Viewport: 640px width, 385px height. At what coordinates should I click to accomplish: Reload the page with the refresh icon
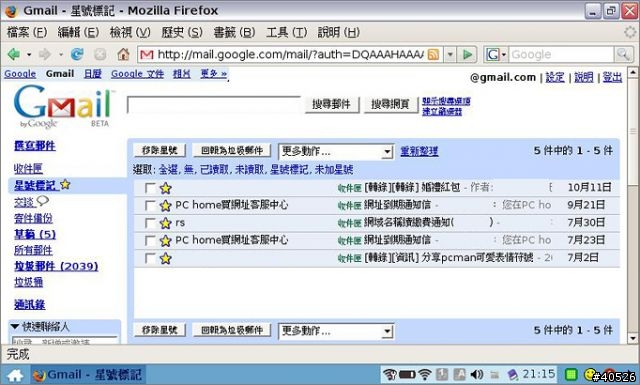(x=77, y=54)
